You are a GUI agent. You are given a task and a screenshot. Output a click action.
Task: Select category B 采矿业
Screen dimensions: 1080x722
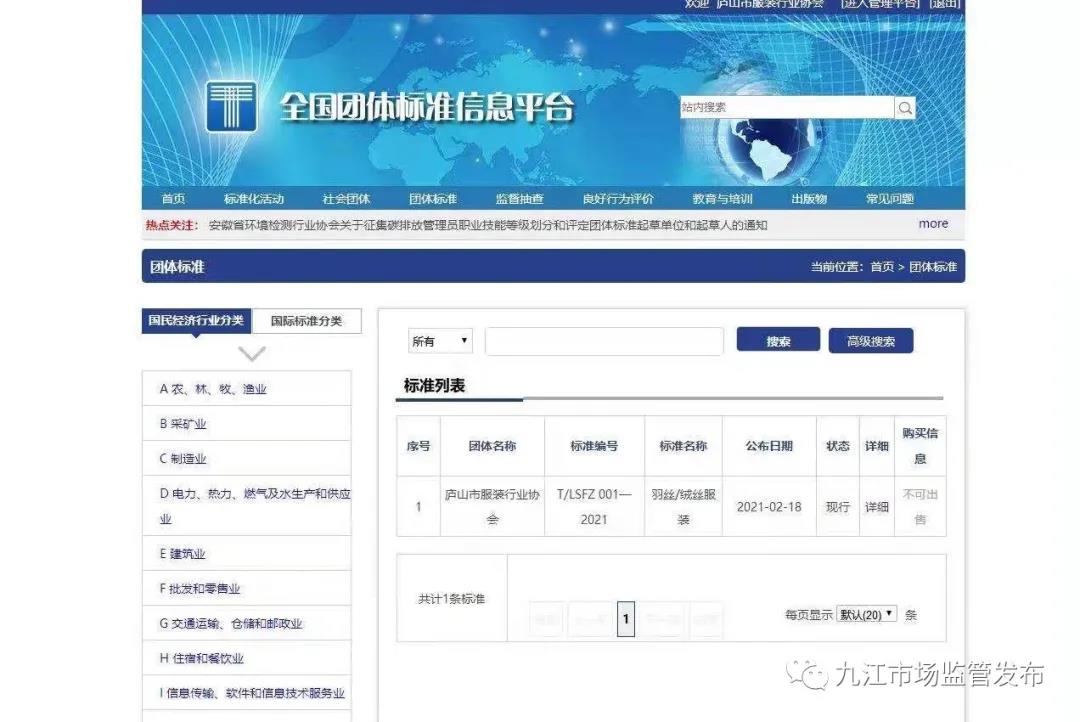pyautogui.click(x=247, y=424)
